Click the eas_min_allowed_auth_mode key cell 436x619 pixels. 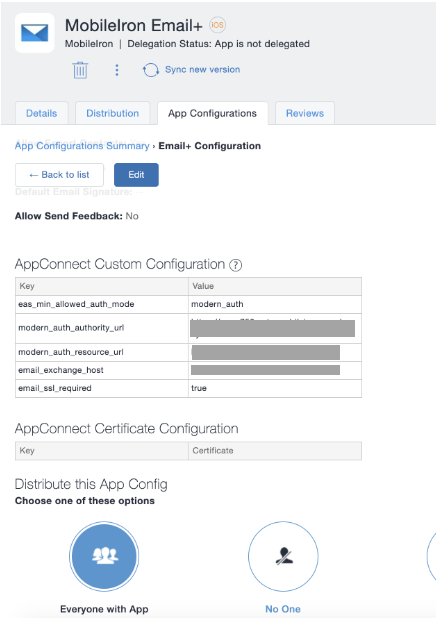pos(102,304)
